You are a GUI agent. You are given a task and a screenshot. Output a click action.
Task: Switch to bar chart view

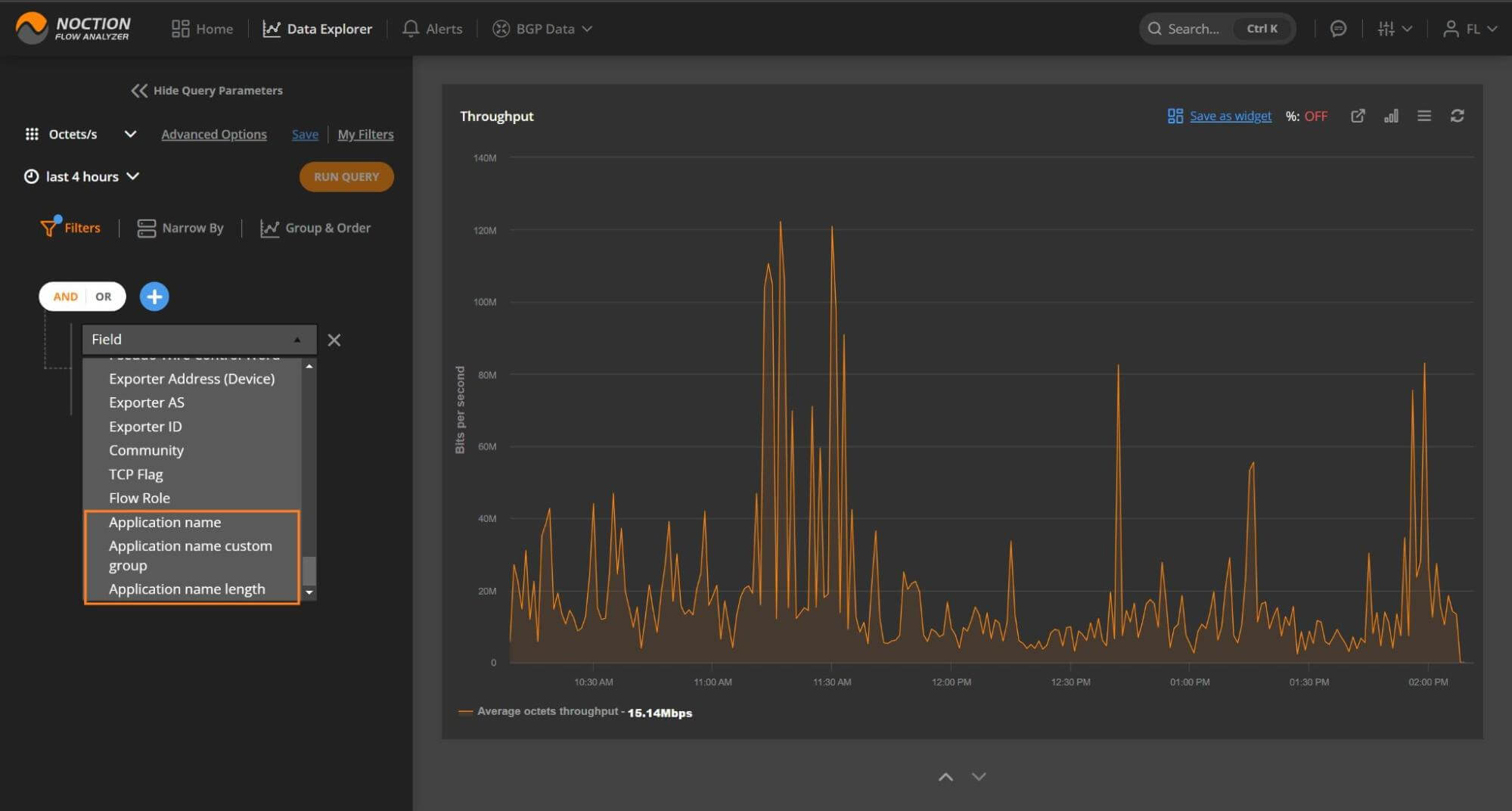coord(1391,116)
